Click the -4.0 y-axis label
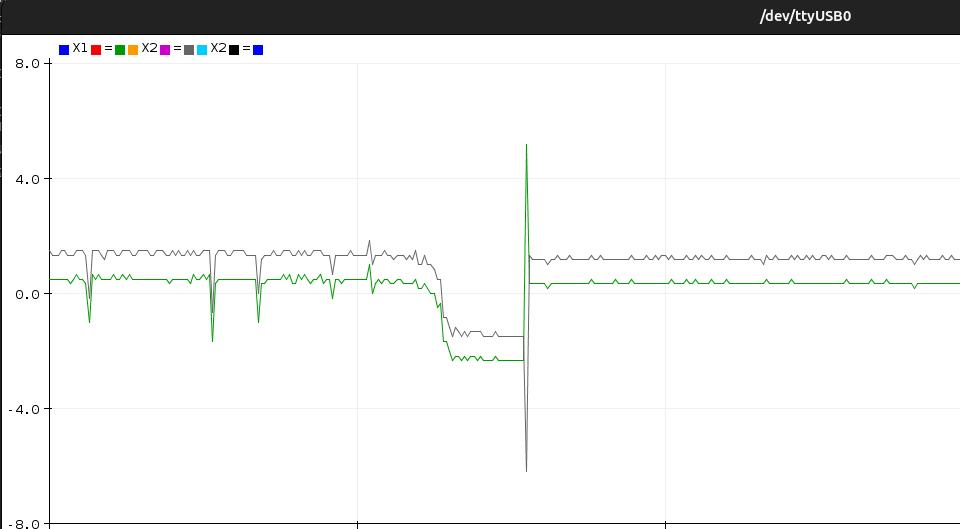Screen dimensions: 960x529 pyautogui.click(x=22, y=410)
